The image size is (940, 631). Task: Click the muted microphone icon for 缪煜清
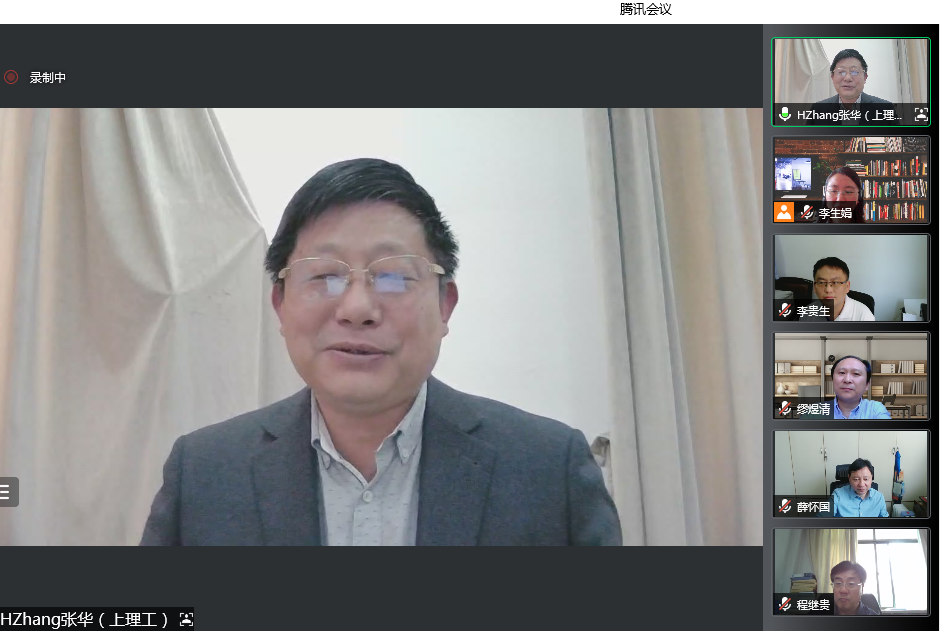click(785, 409)
